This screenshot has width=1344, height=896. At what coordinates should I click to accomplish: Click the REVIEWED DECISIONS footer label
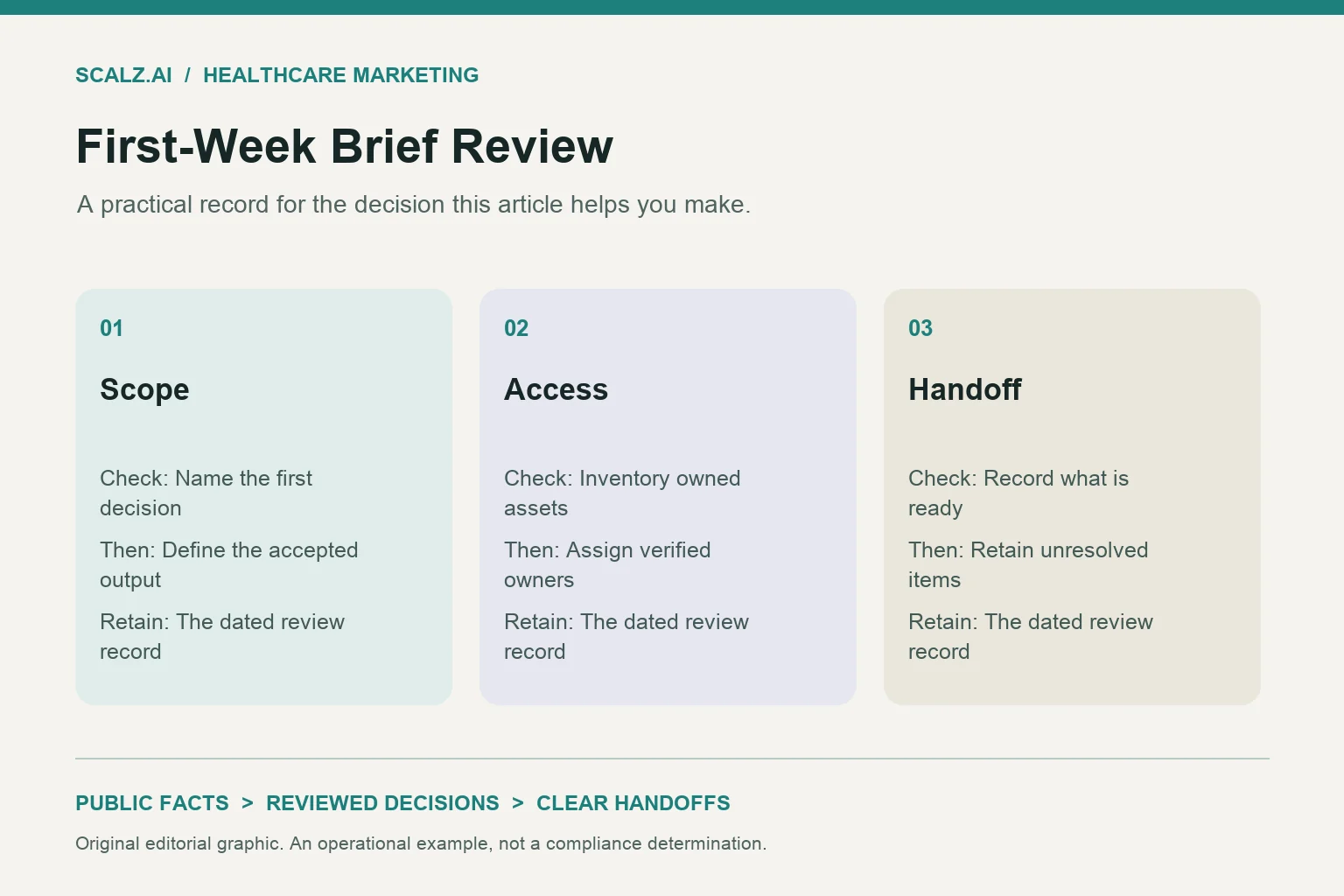tap(382, 803)
